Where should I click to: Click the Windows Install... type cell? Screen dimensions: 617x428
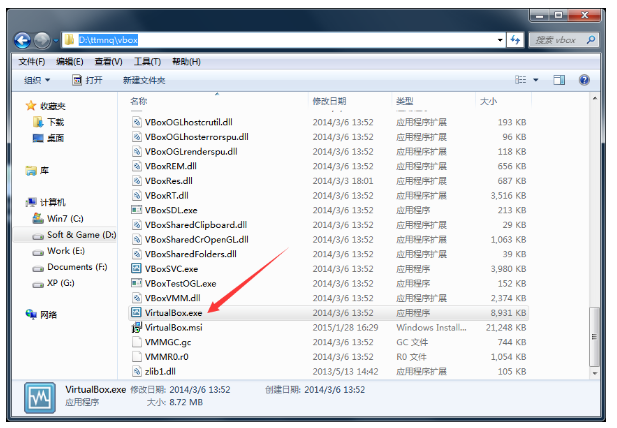coord(431,327)
